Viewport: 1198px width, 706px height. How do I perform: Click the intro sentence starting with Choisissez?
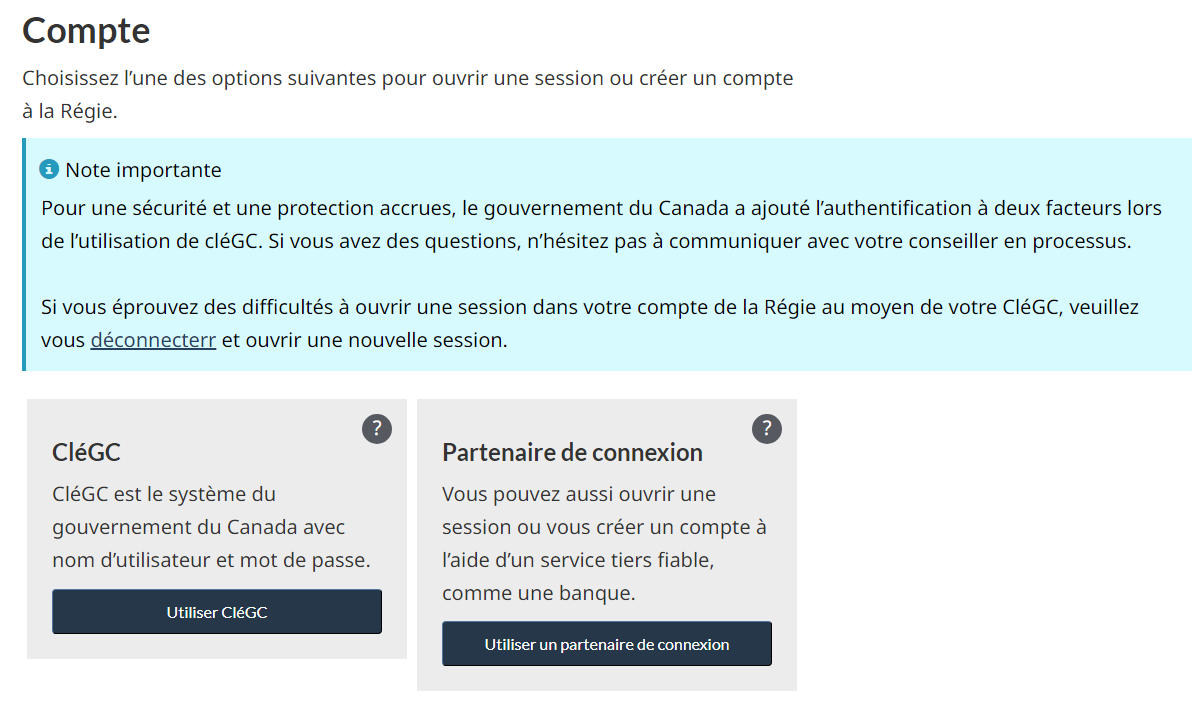407,78
